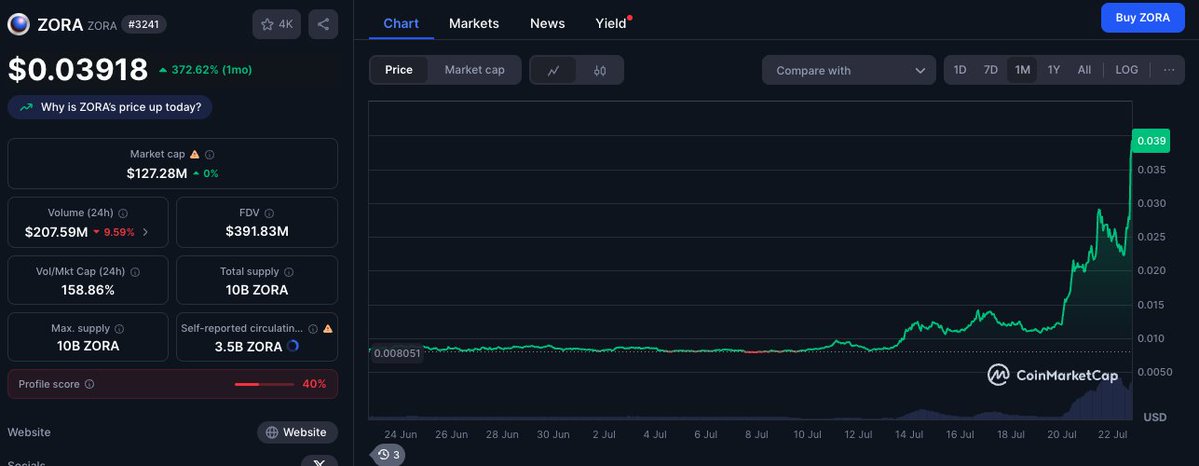
Task: Open the info icon beside FDV
Action: pyautogui.click(x=269, y=213)
